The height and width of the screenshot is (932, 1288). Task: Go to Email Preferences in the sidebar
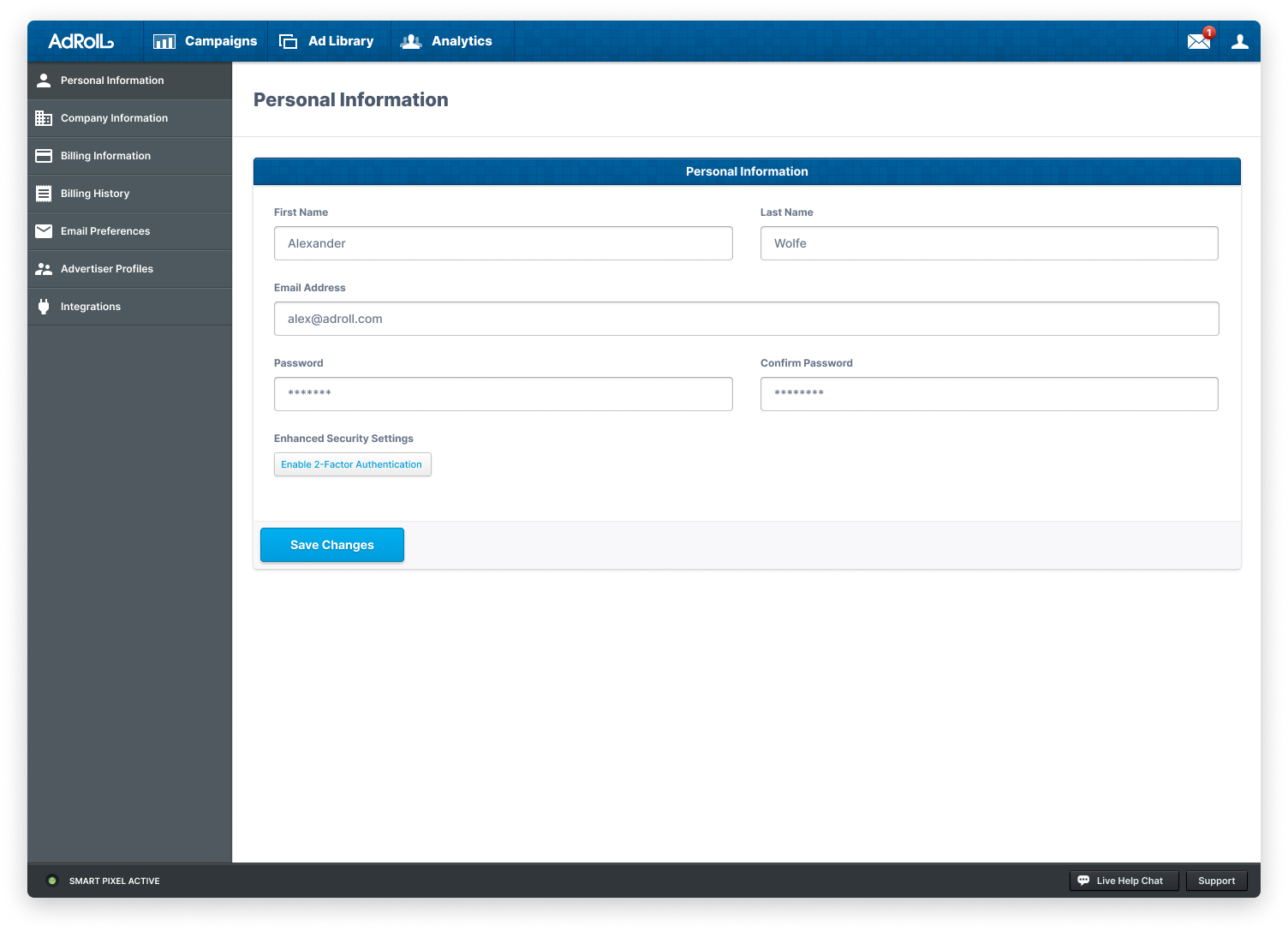coord(105,231)
